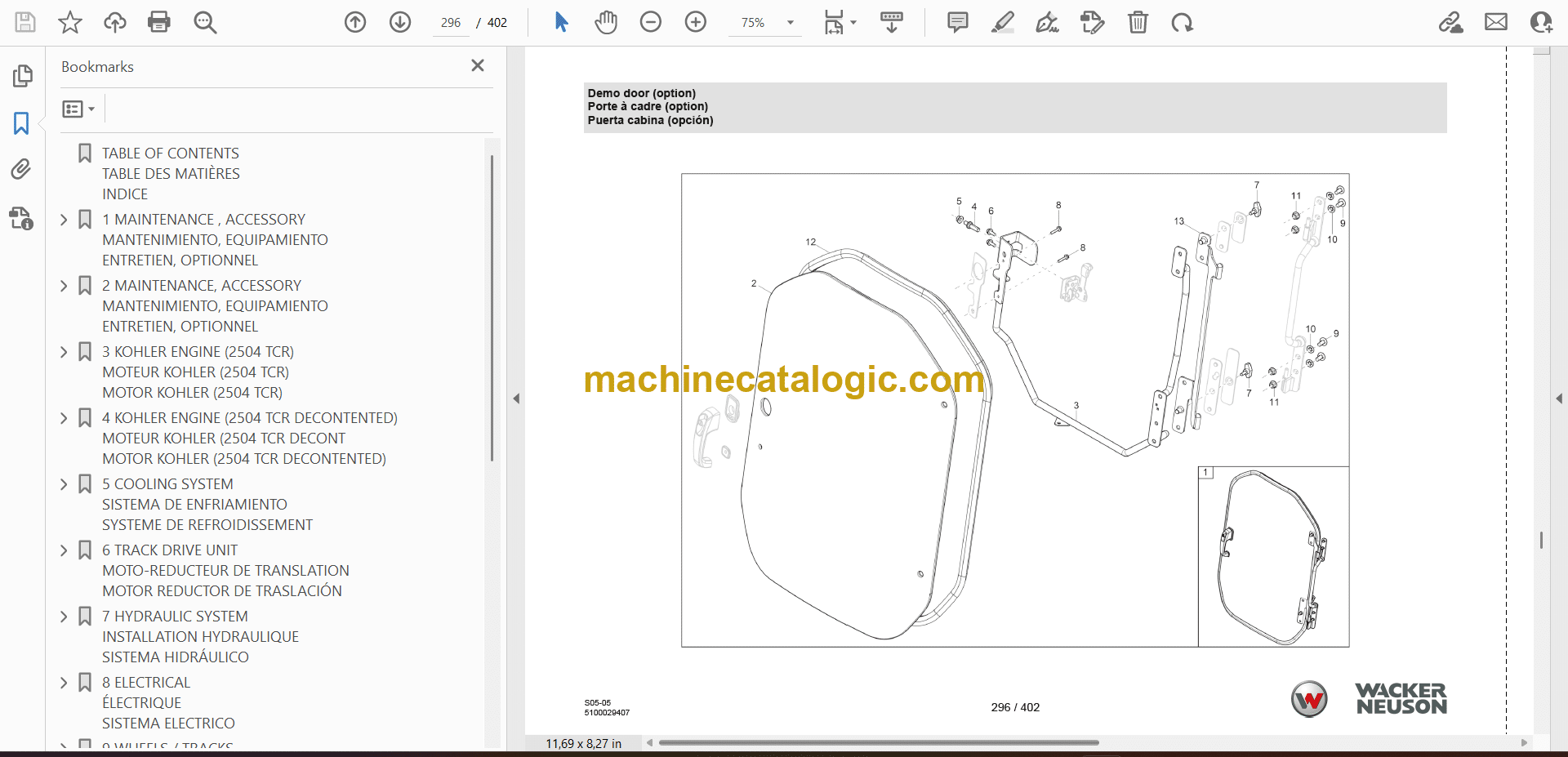Add file to starred favorites
Viewport: 1568px width, 757px height.
70,22
